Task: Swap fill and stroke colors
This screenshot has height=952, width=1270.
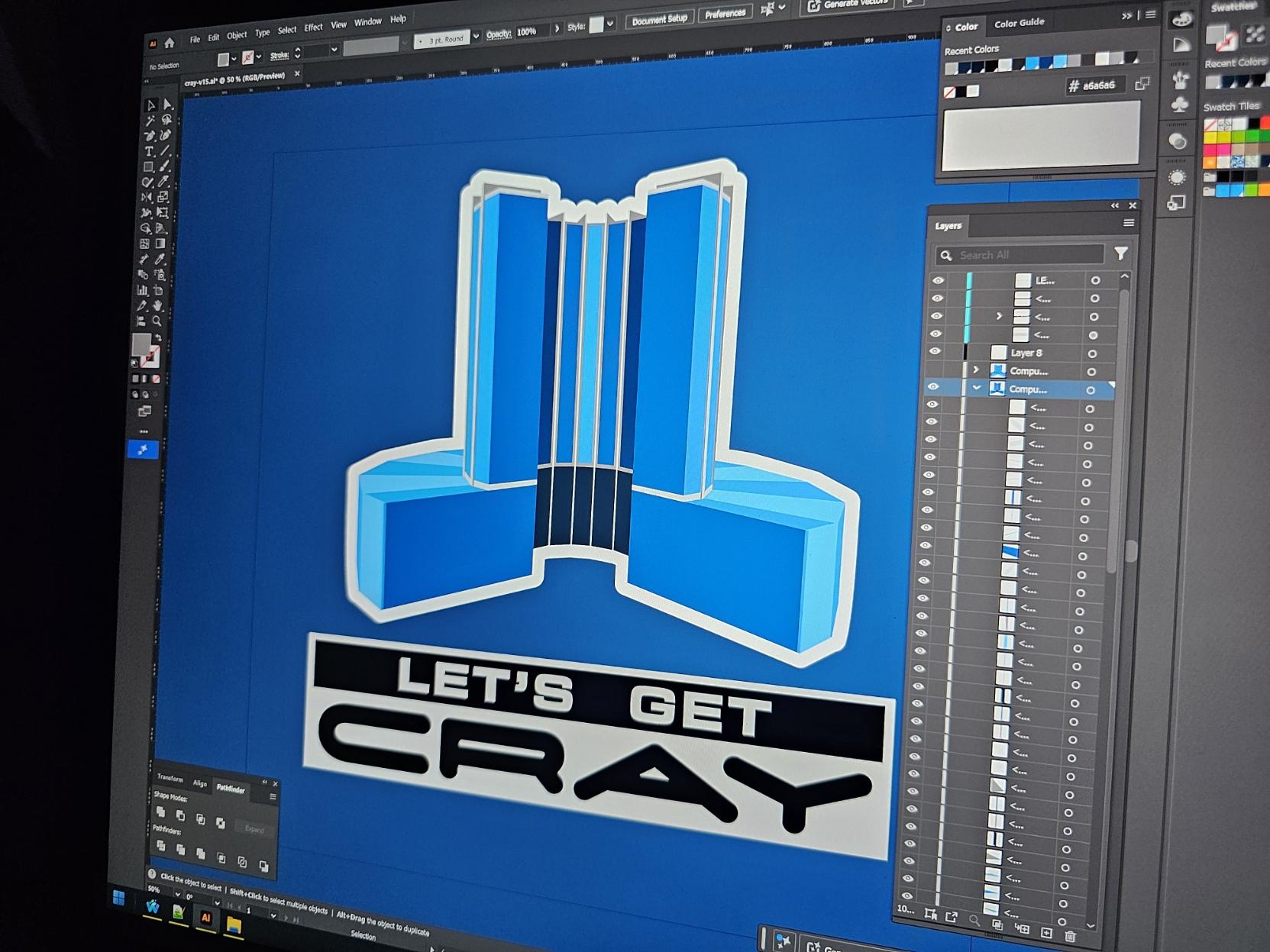Action: pyautogui.click(x=158, y=337)
